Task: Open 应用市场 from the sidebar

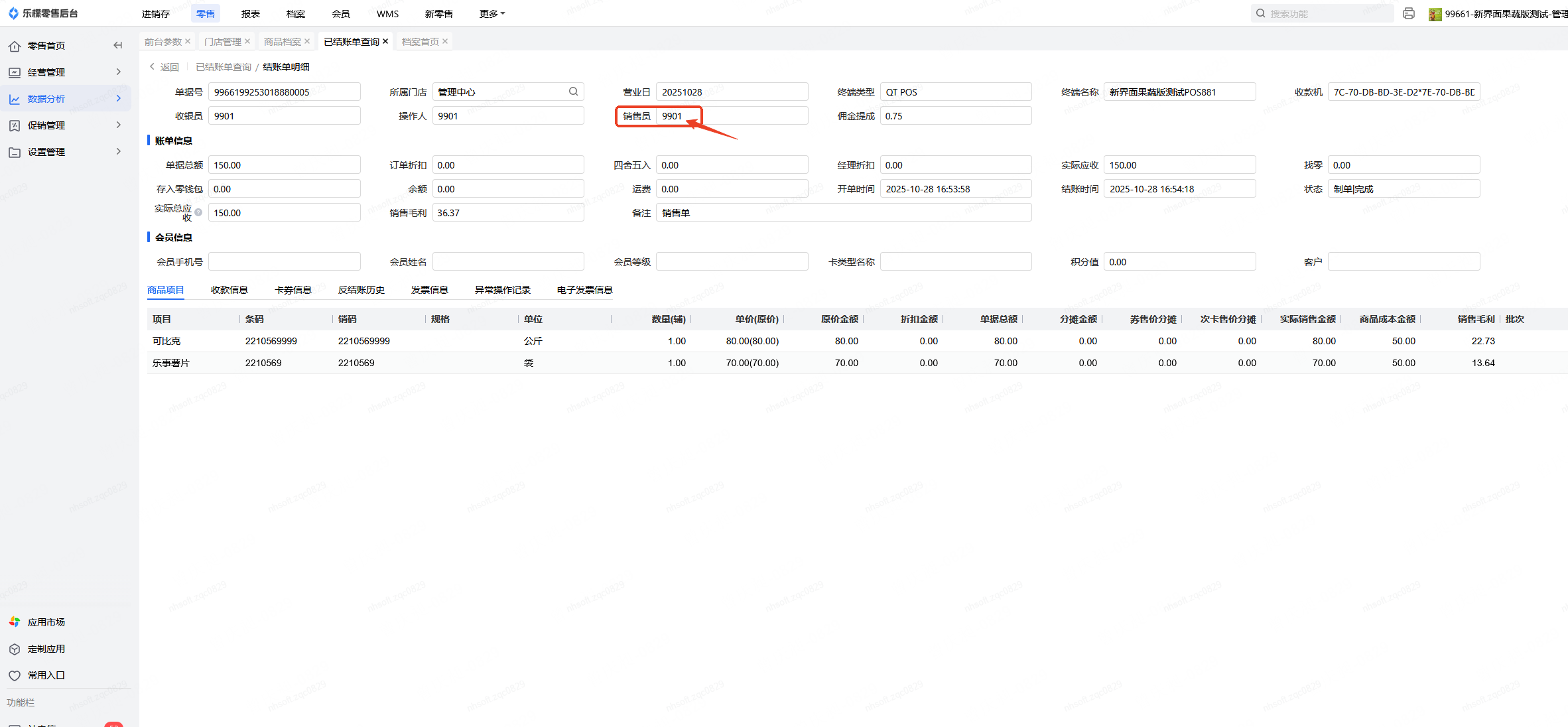Action: click(46, 622)
